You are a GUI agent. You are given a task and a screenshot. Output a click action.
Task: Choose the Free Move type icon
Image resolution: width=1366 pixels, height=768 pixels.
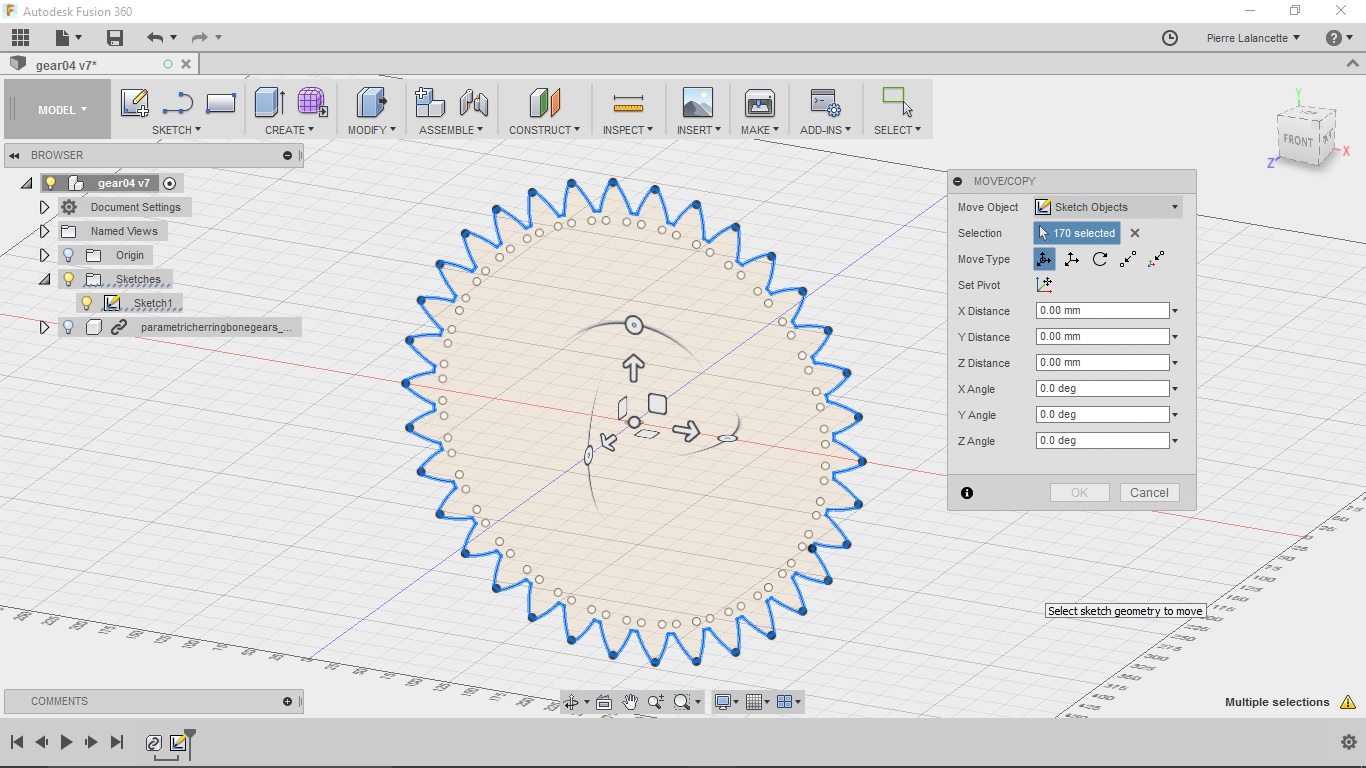click(1044, 259)
